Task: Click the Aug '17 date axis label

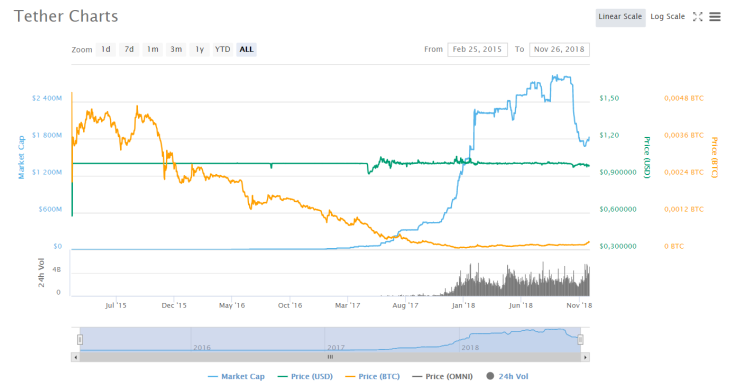Action: click(x=405, y=305)
